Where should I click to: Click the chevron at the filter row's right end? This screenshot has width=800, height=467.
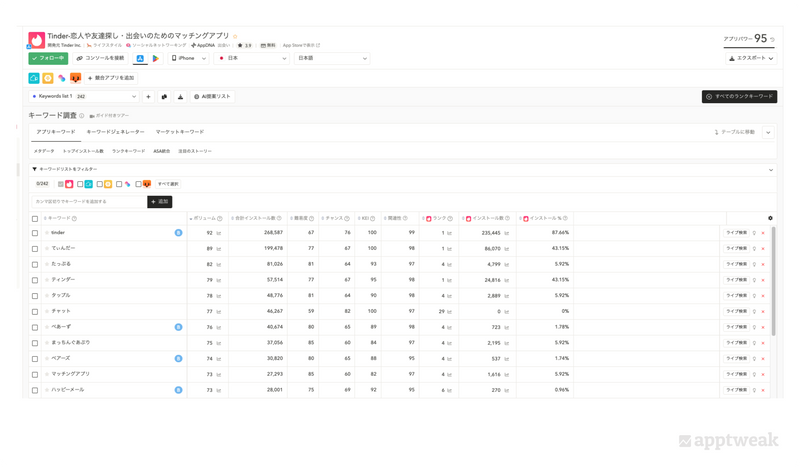pyautogui.click(x=771, y=170)
